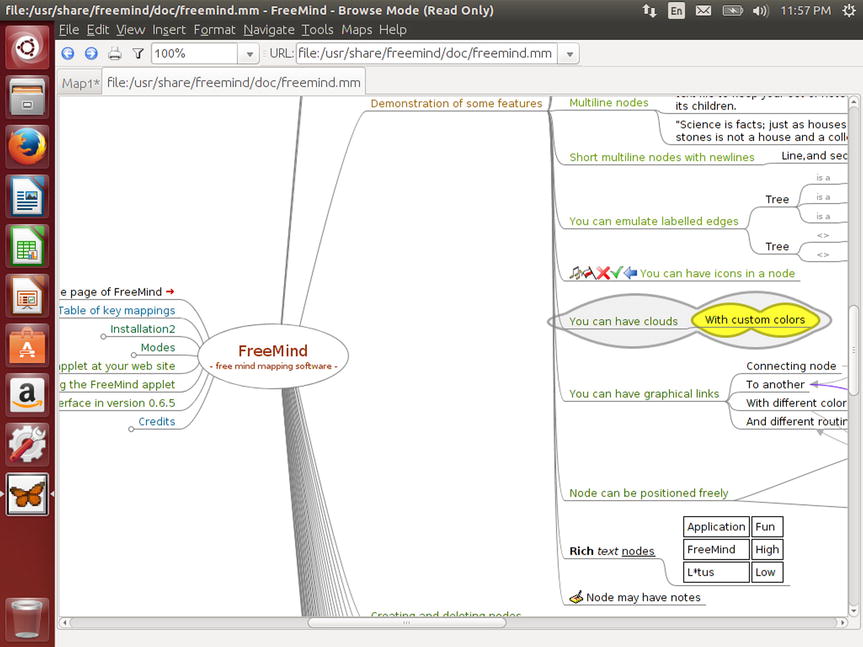Select the 'To another' node
This screenshot has width=863, height=647.
click(x=775, y=385)
